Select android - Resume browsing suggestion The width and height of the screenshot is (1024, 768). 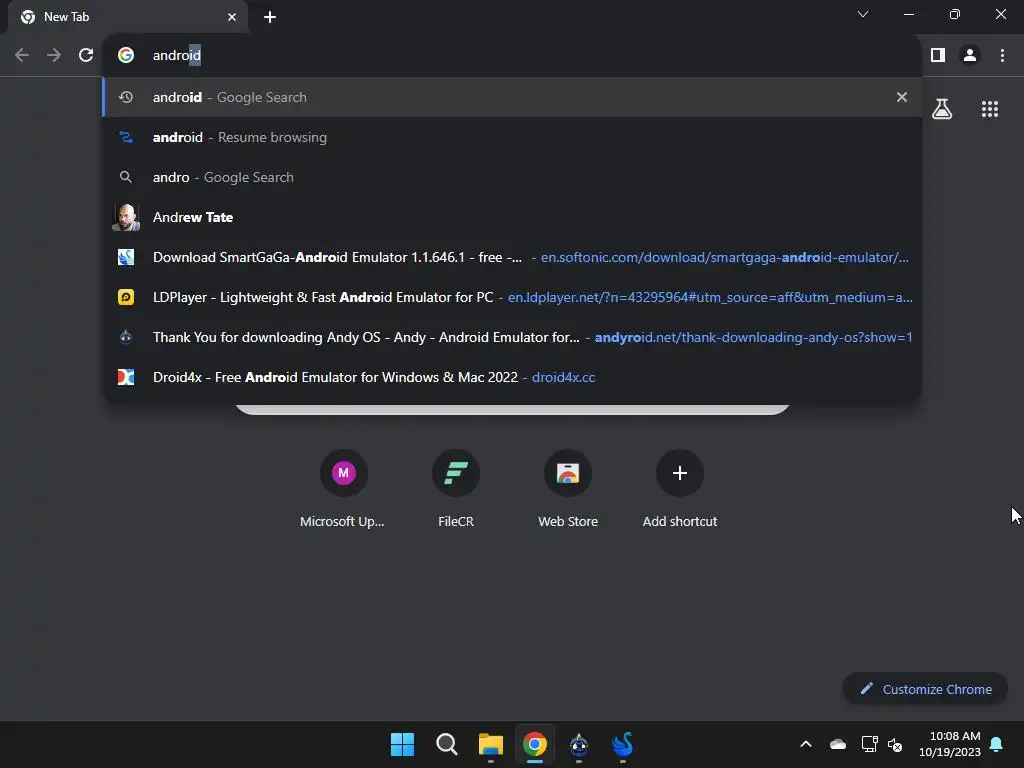[512, 137]
